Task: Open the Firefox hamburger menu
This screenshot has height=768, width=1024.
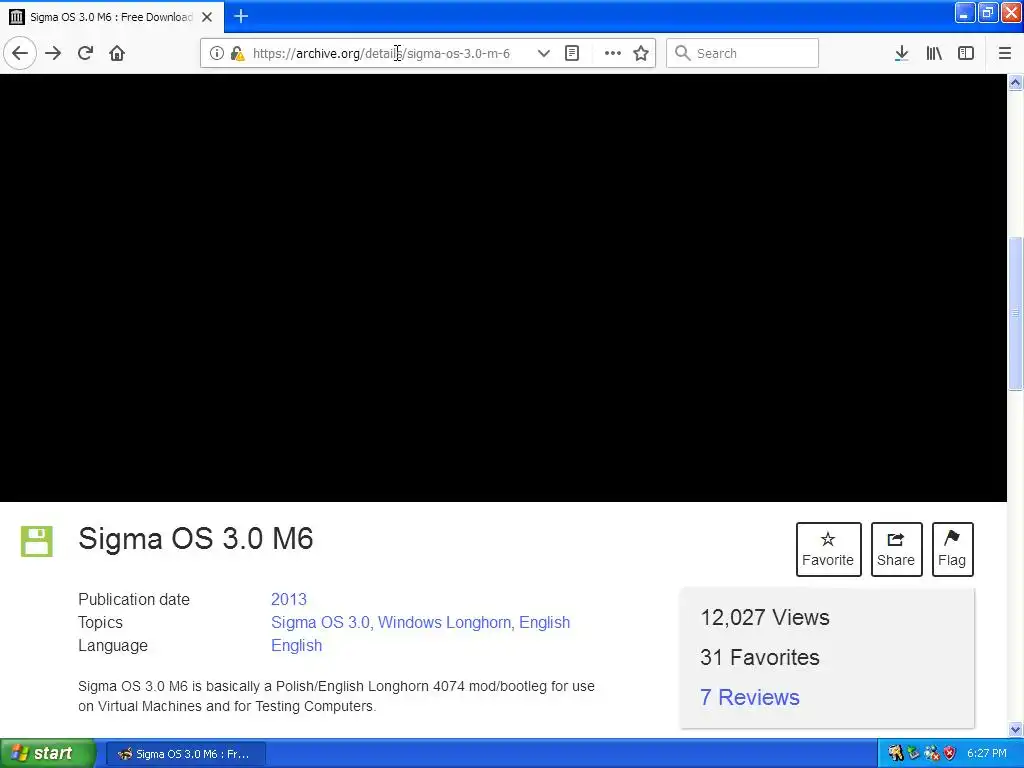Action: click(1005, 53)
